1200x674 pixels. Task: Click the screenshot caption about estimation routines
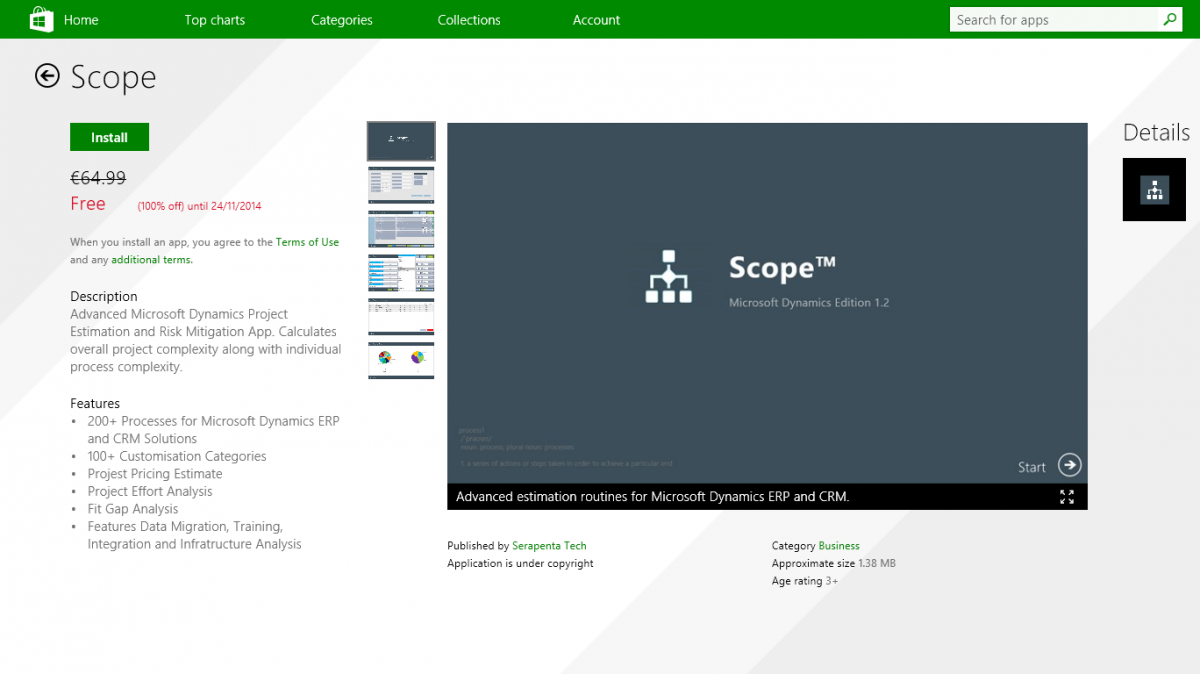coord(653,496)
